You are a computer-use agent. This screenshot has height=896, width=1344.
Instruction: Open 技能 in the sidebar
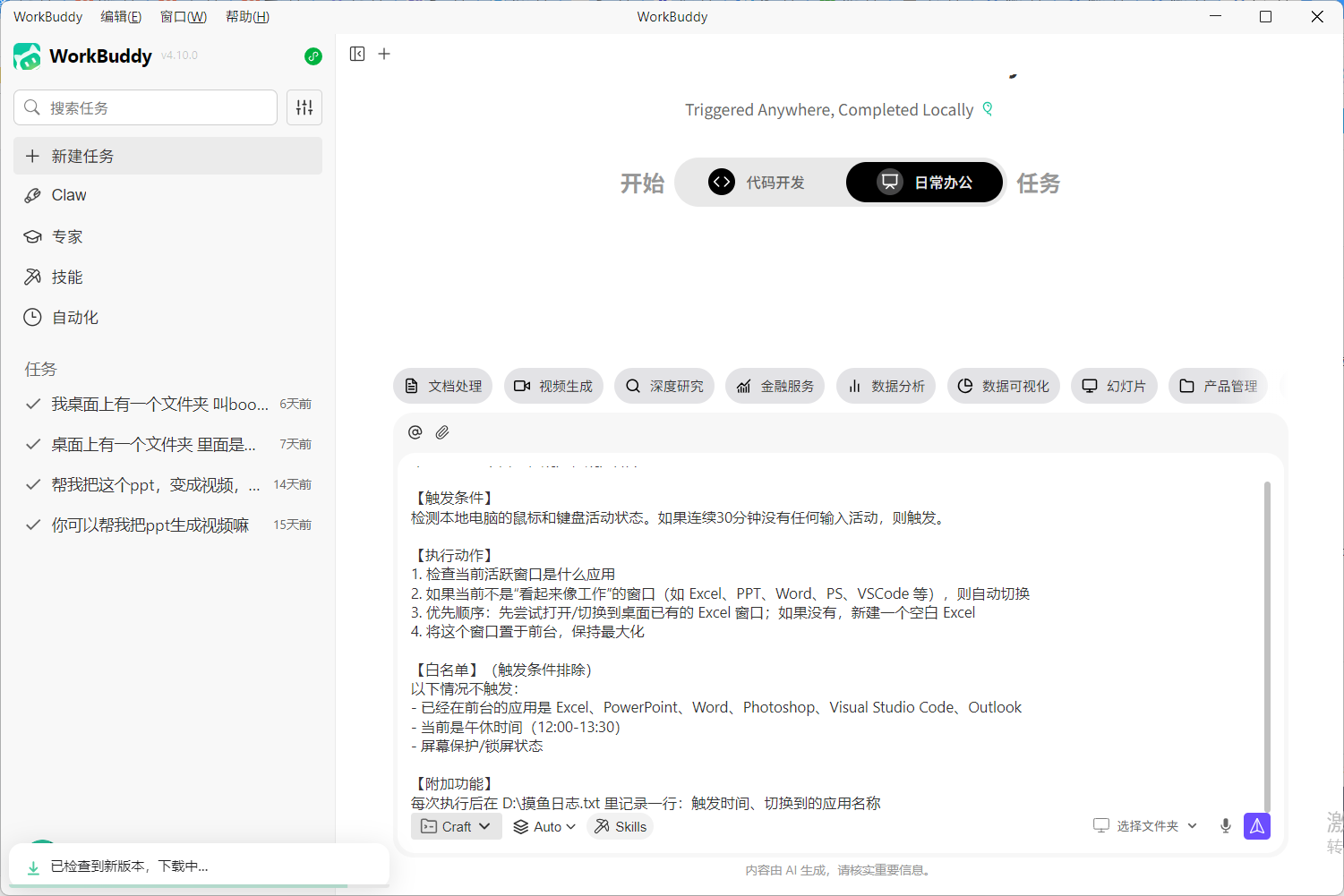167,277
